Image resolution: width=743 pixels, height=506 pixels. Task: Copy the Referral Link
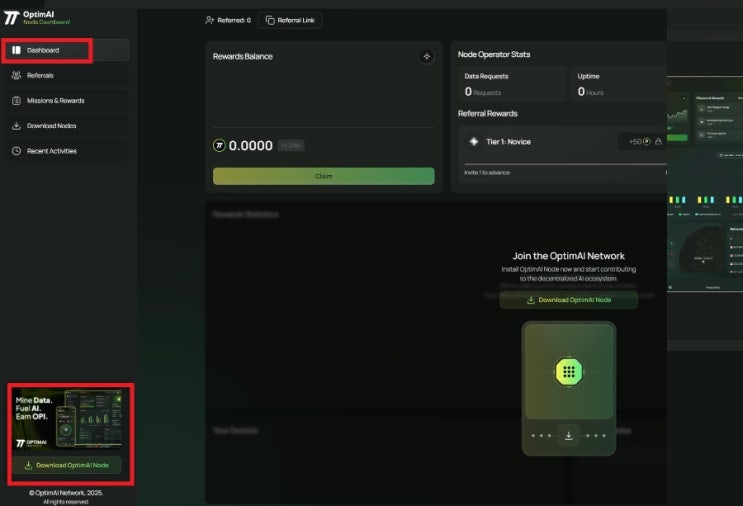(x=290, y=20)
